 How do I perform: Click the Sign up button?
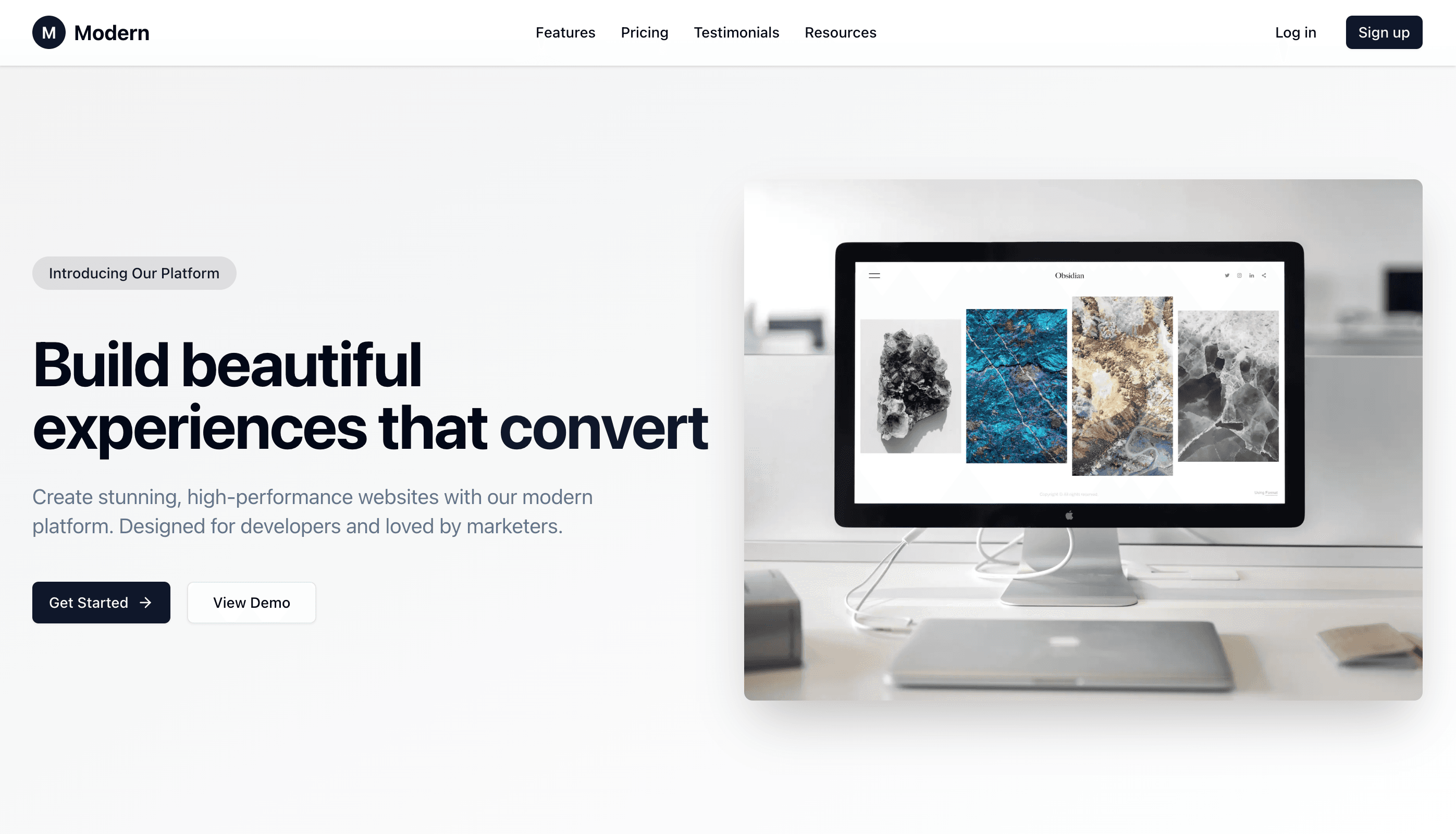point(1384,32)
